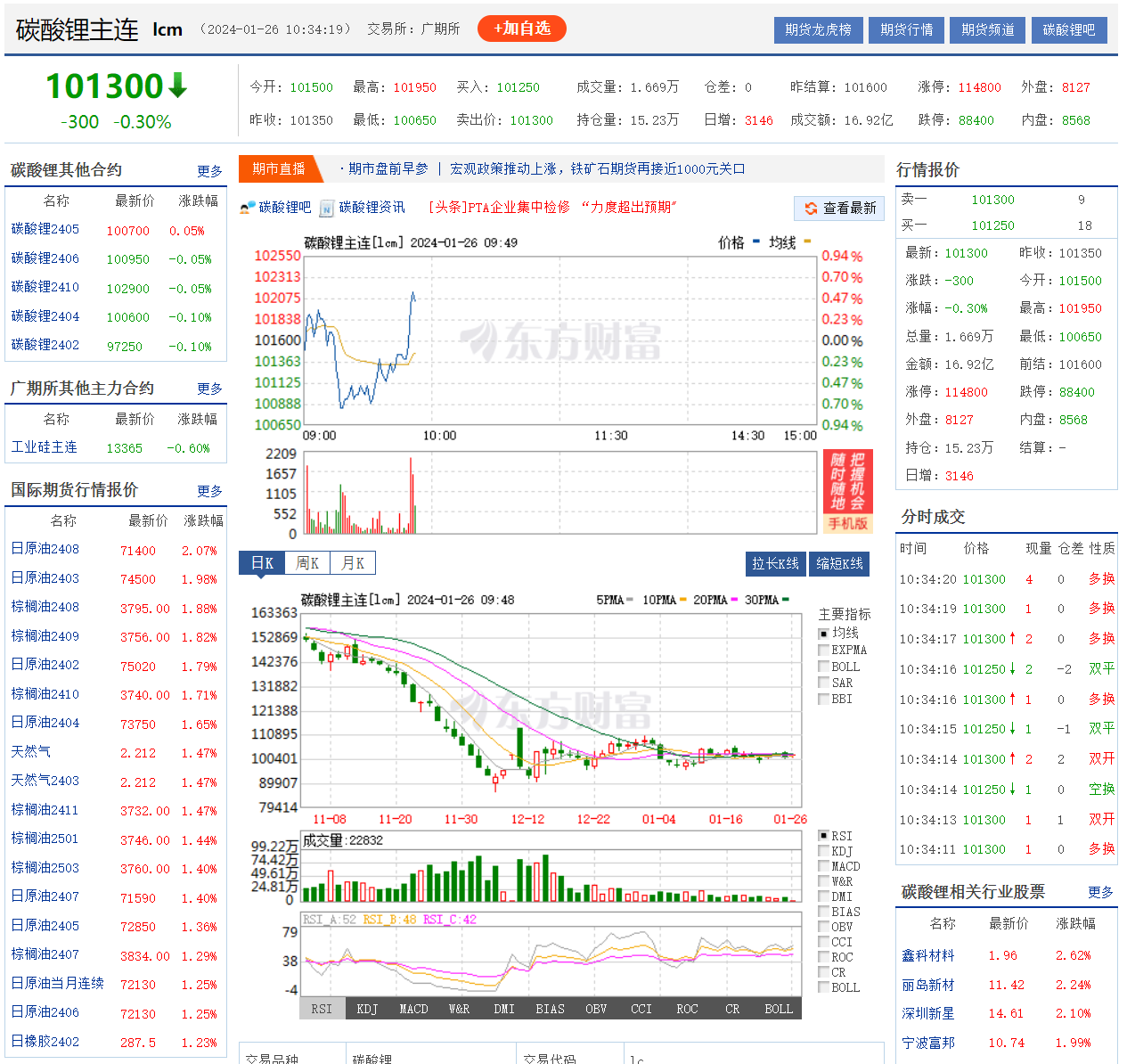
Task: Click the current price 101300
Action: (104, 86)
